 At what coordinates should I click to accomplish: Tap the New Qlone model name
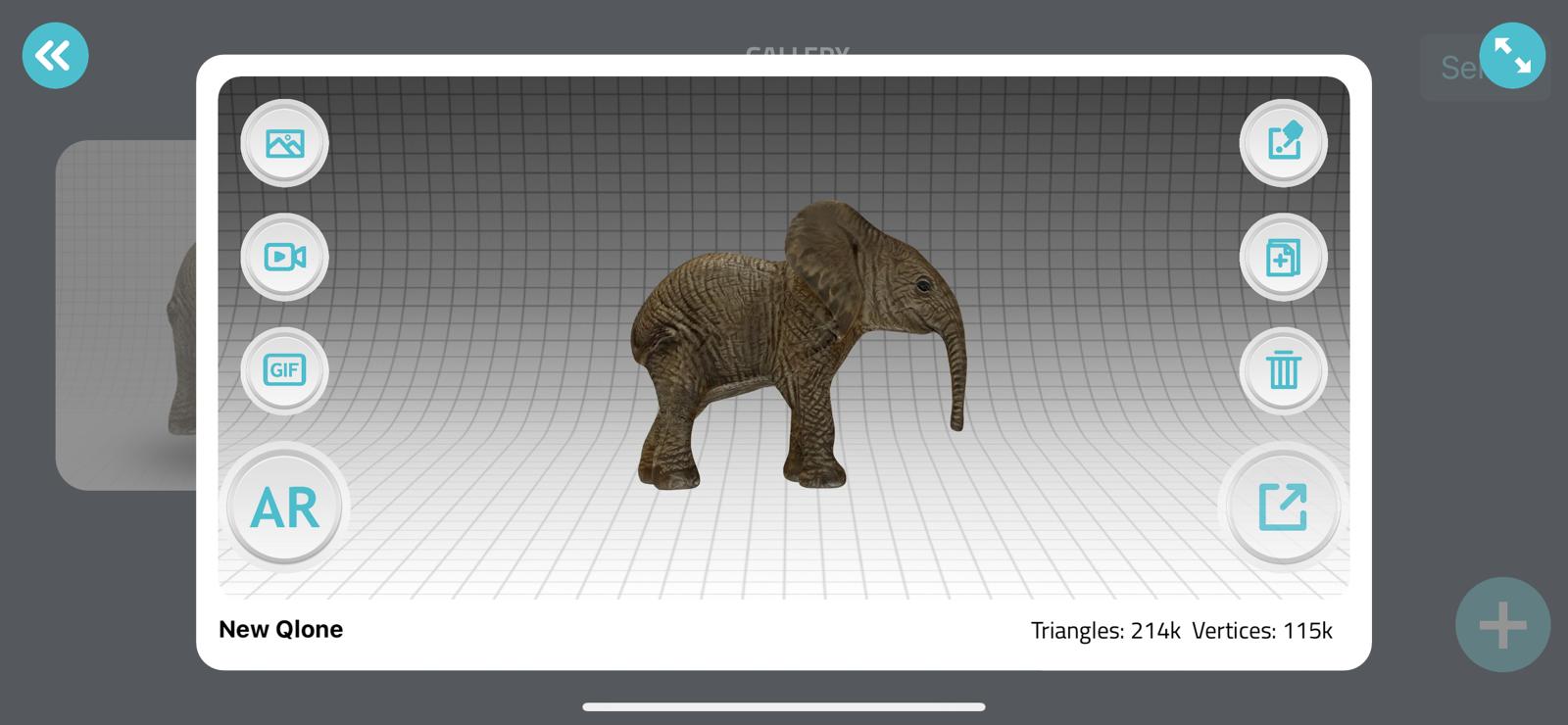click(280, 629)
